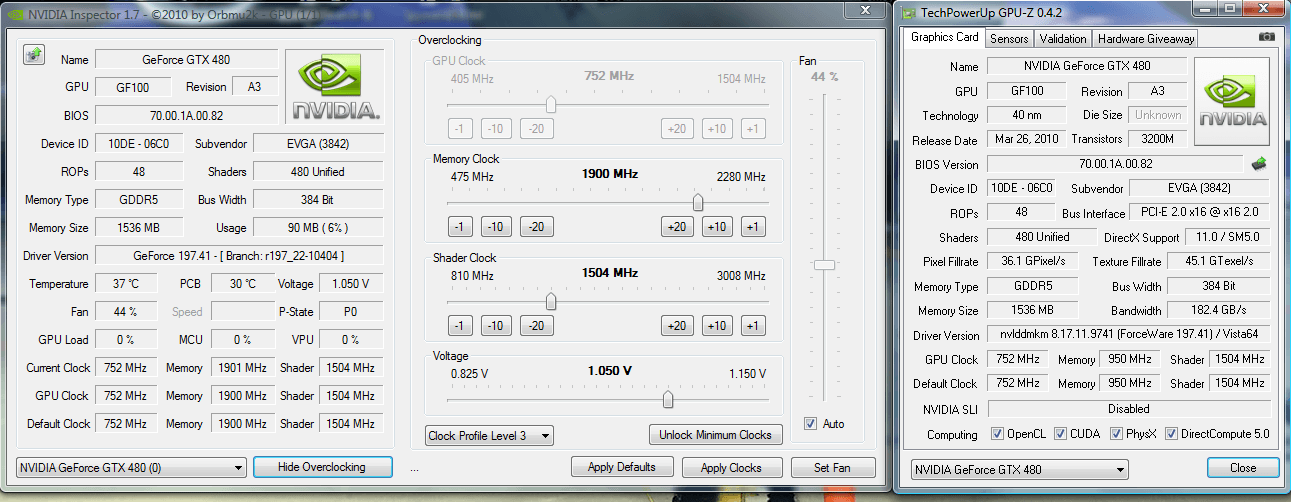Click the Set Fan button
Screen dimensions: 1291x502
point(832,467)
